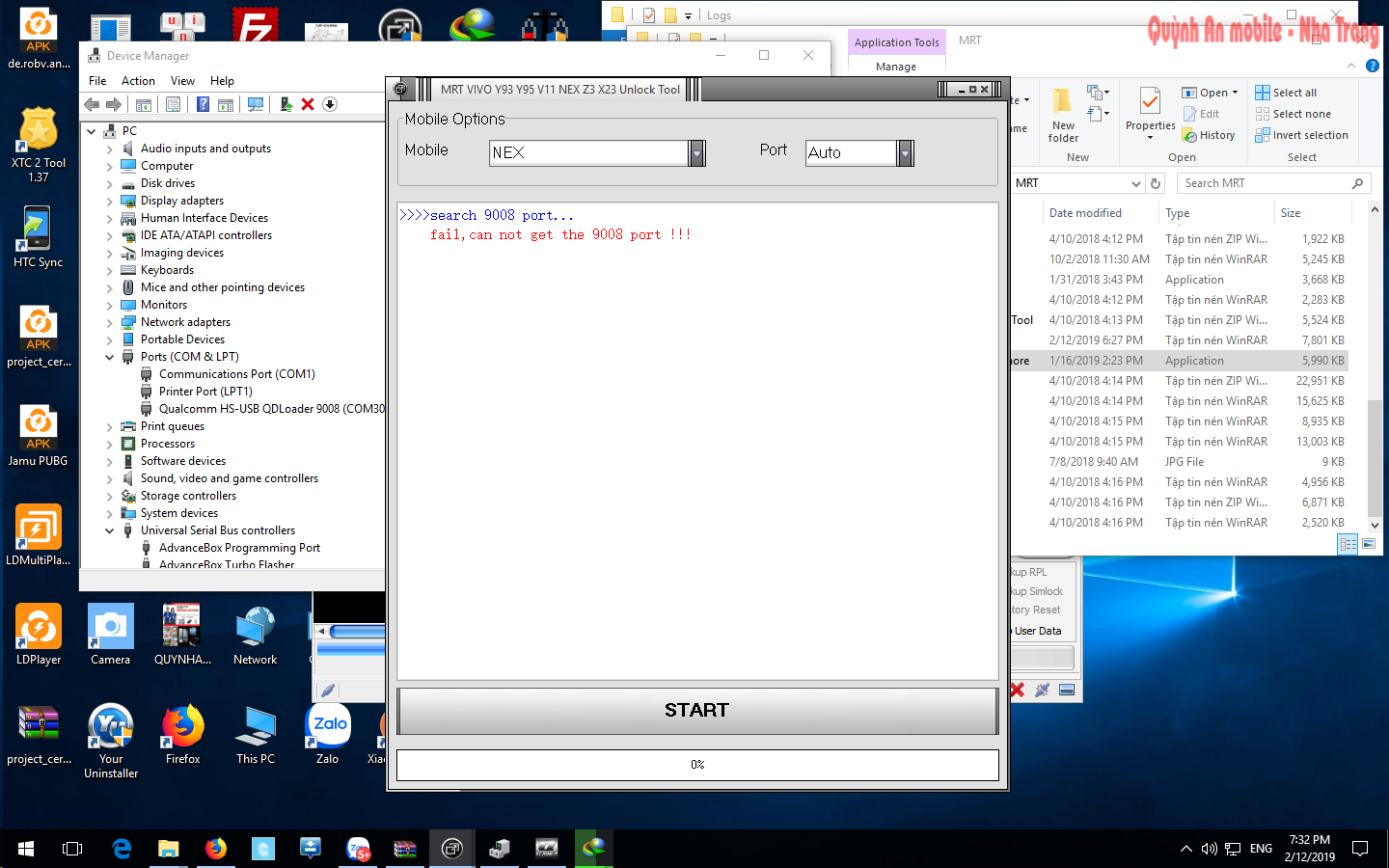Click the picture icon beside the plug icon
This screenshot has width=1389, height=868.
1067,690
